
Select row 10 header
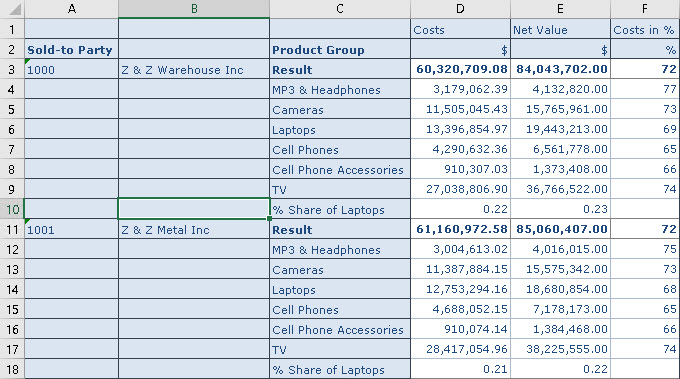[12, 209]
